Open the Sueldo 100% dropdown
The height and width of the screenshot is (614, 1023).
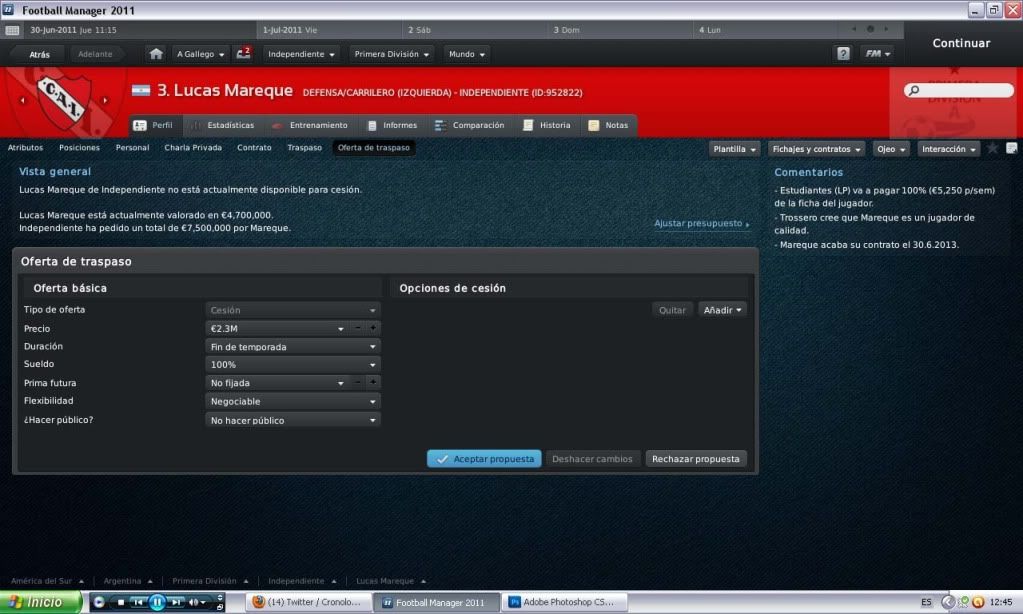[292, 364]
